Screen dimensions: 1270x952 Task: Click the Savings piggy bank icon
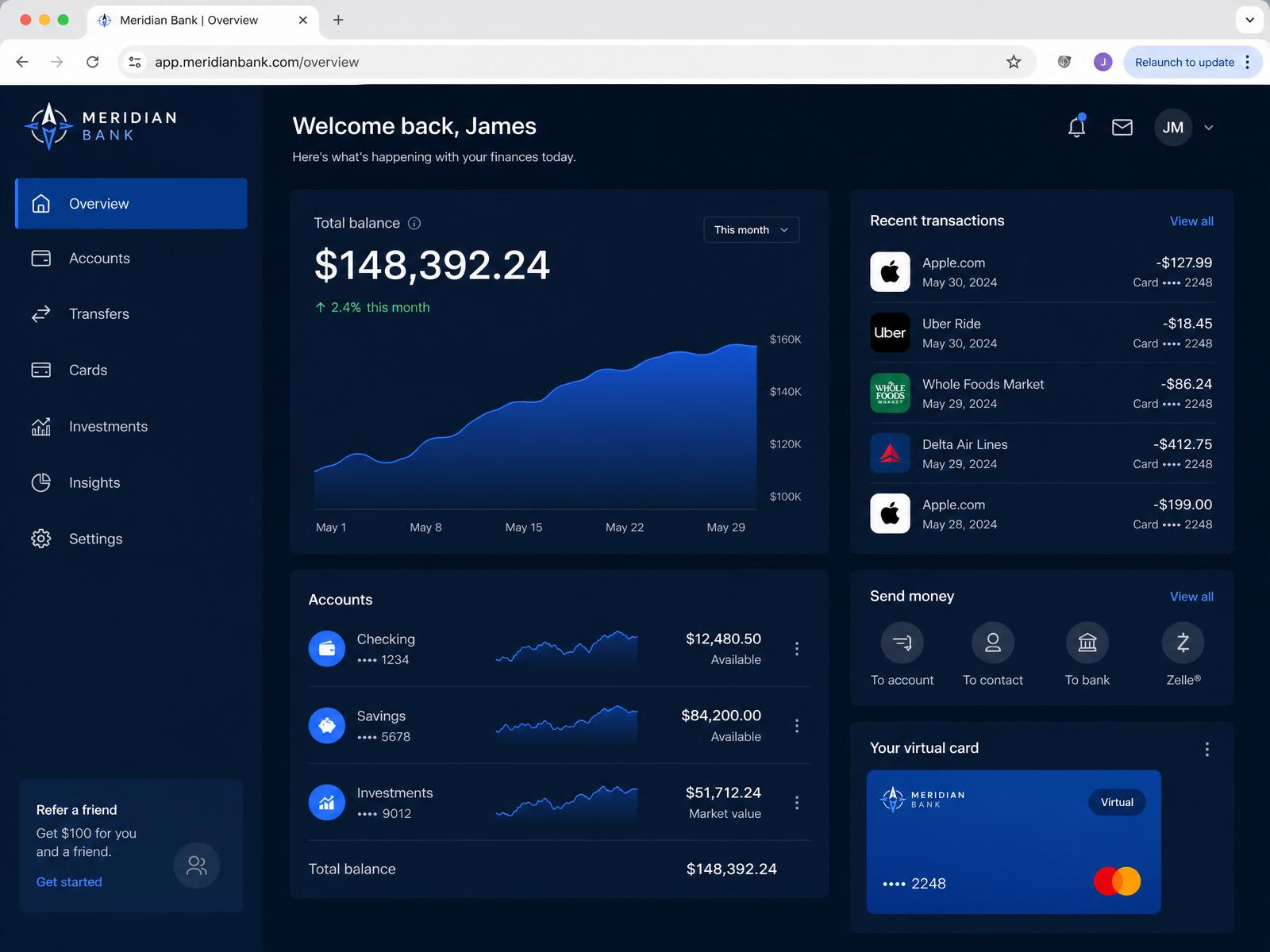327,726
